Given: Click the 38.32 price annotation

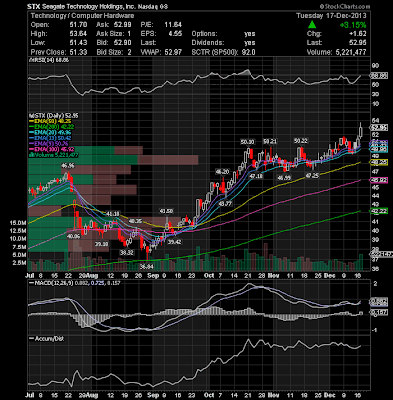Looking at the screenshot, I should [126, 253].
